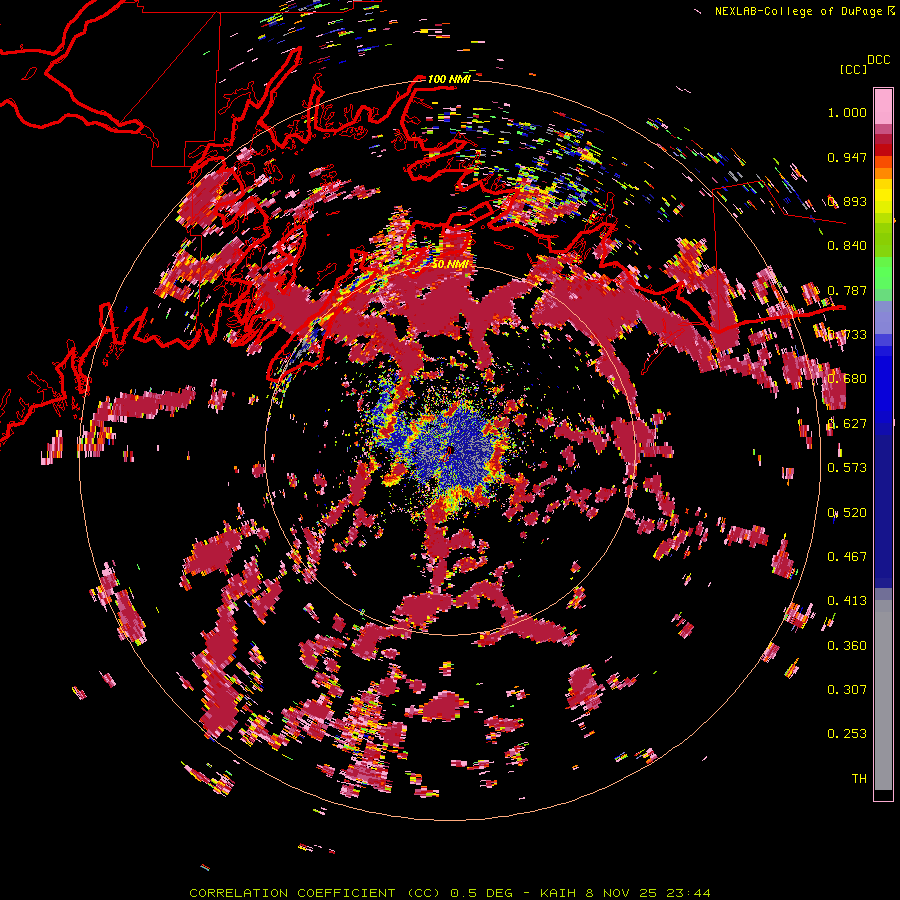
Task: Click the 50 NMI range ring label
Action: coord(449,264)
